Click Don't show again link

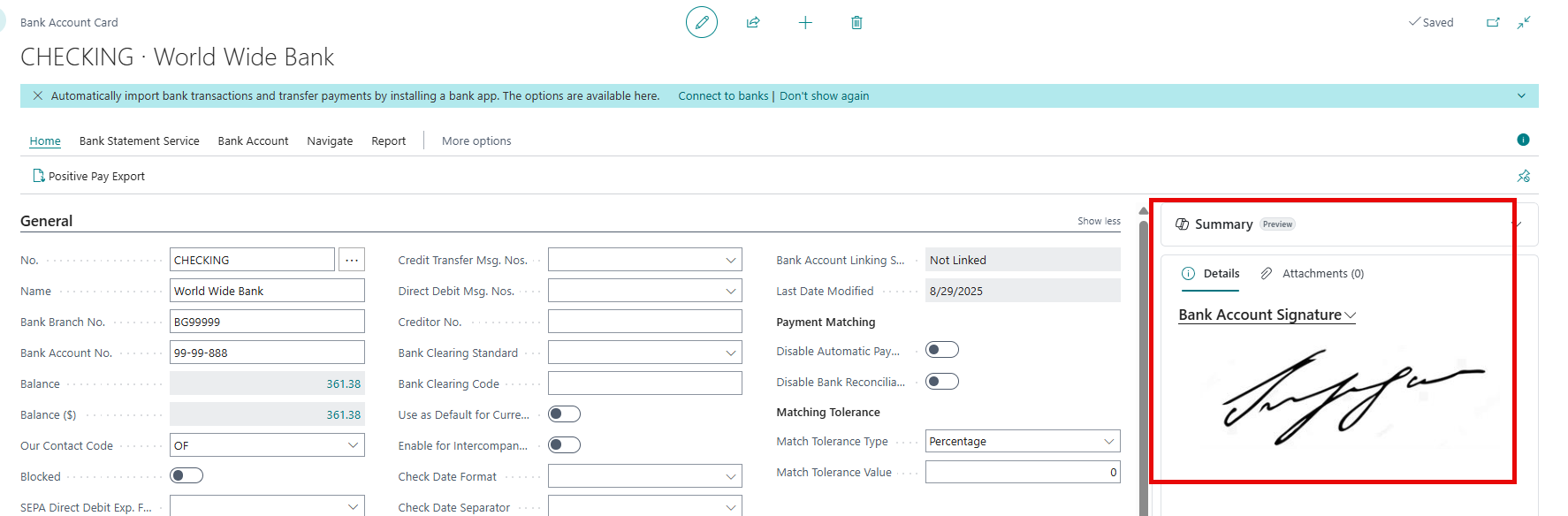click(824, 95)
